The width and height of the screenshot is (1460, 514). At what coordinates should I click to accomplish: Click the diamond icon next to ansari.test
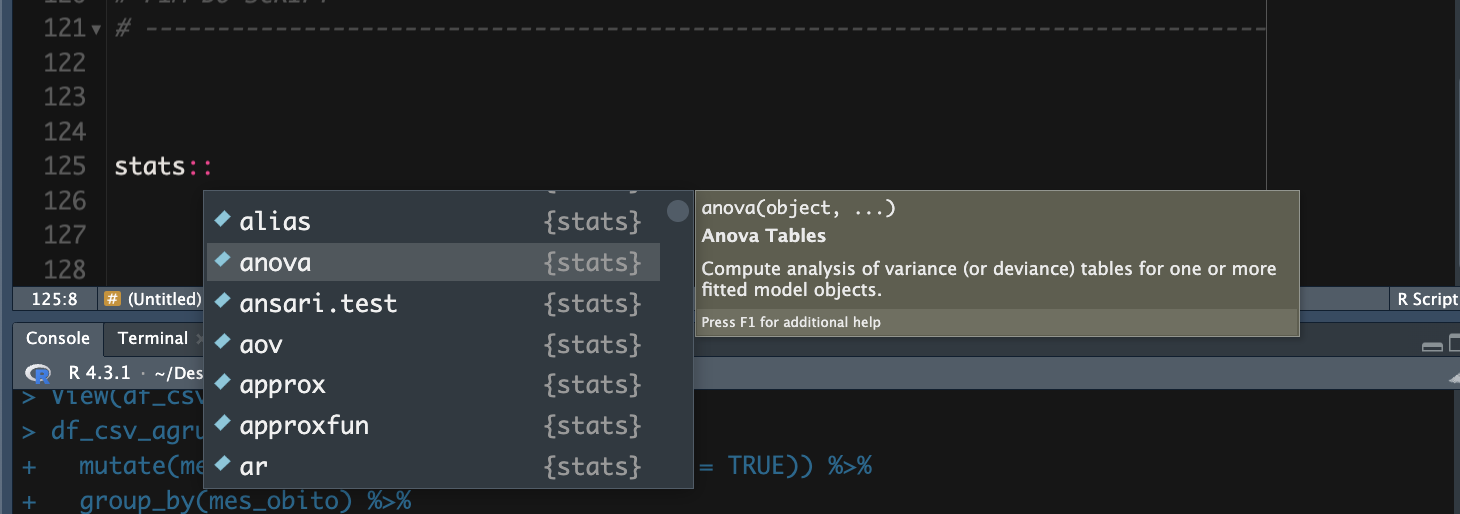[222, 303]
